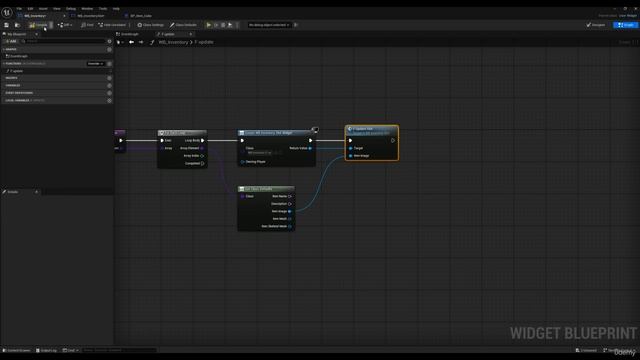Click the Loop Body exec pin

202,140
